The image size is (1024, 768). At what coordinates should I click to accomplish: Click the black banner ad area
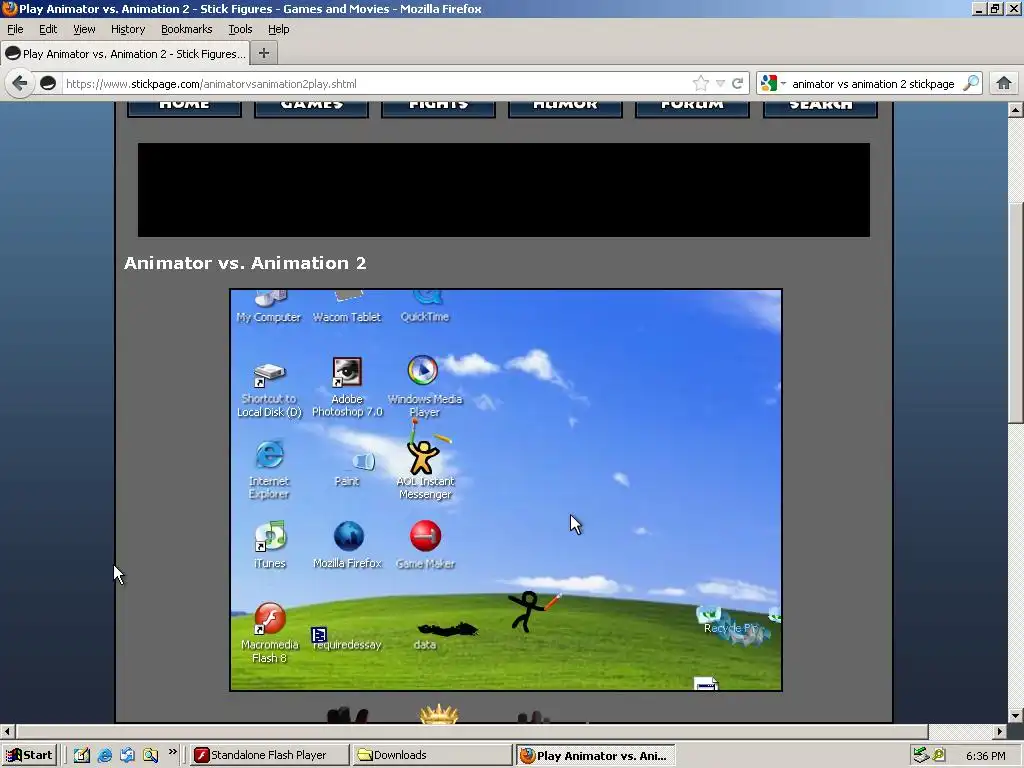(504, 190)
